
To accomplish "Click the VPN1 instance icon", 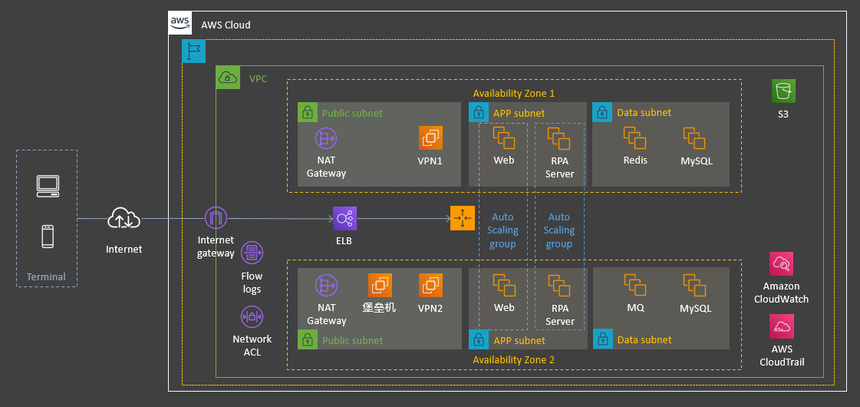I will [431, 138].
